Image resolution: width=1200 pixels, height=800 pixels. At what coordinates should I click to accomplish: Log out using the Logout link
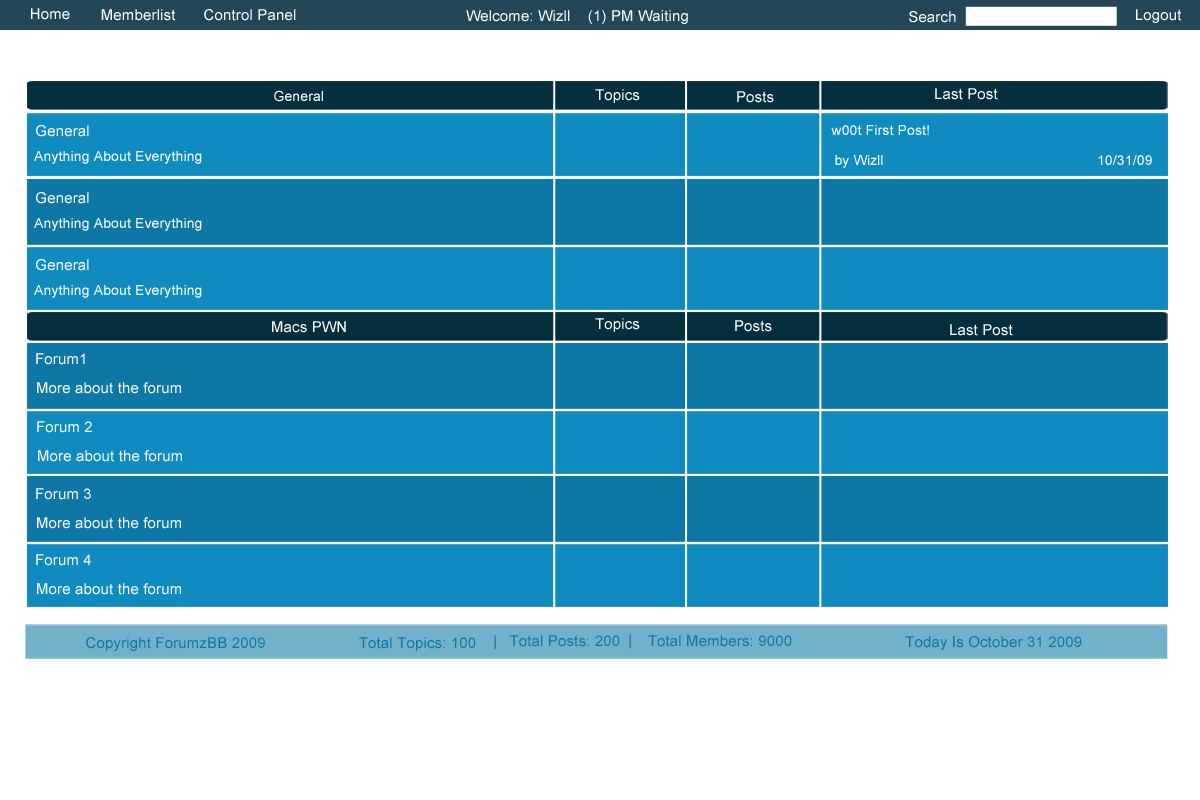[x=1158, y=15]
